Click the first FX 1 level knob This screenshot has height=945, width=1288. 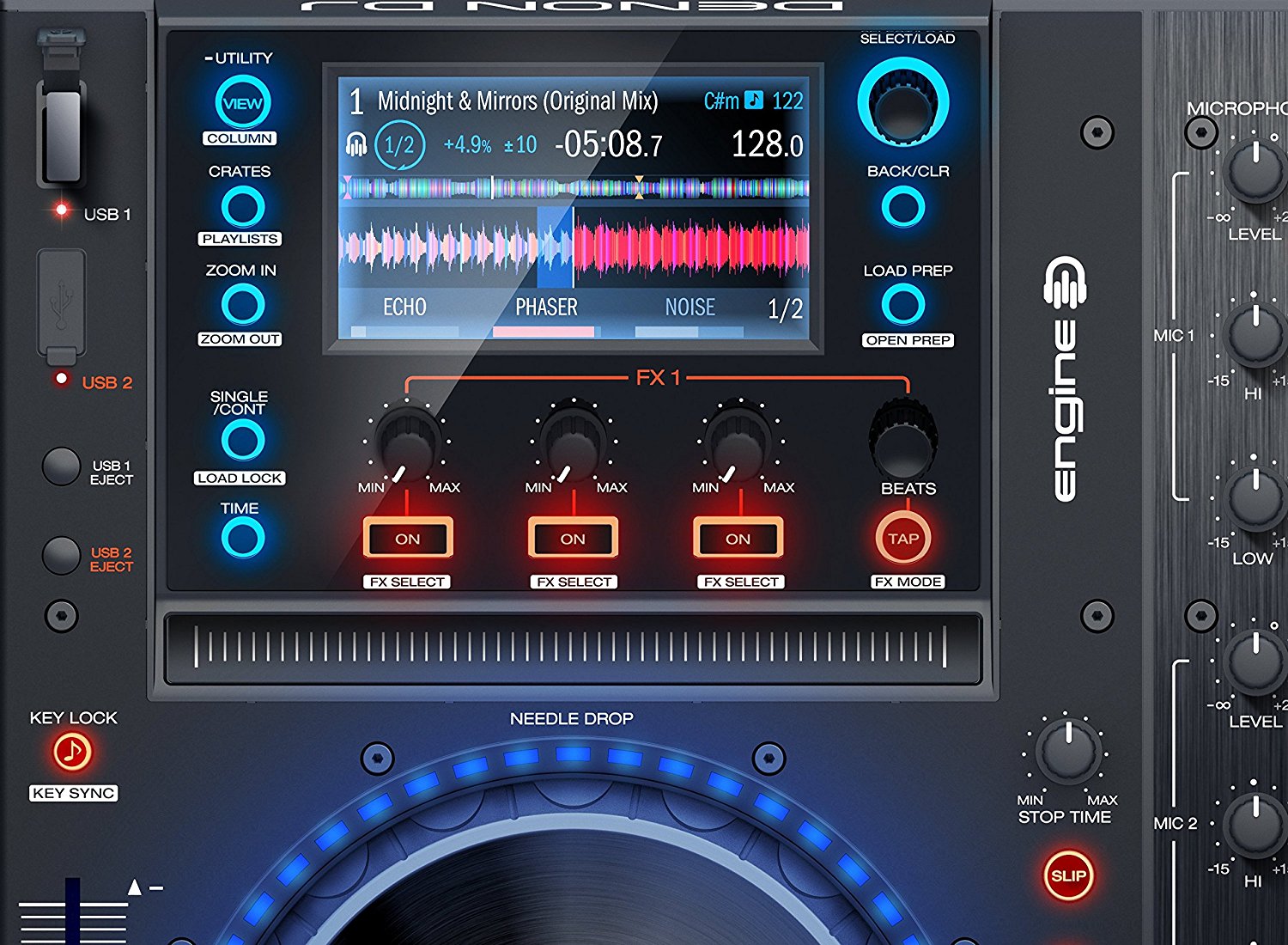click(408, 443)
